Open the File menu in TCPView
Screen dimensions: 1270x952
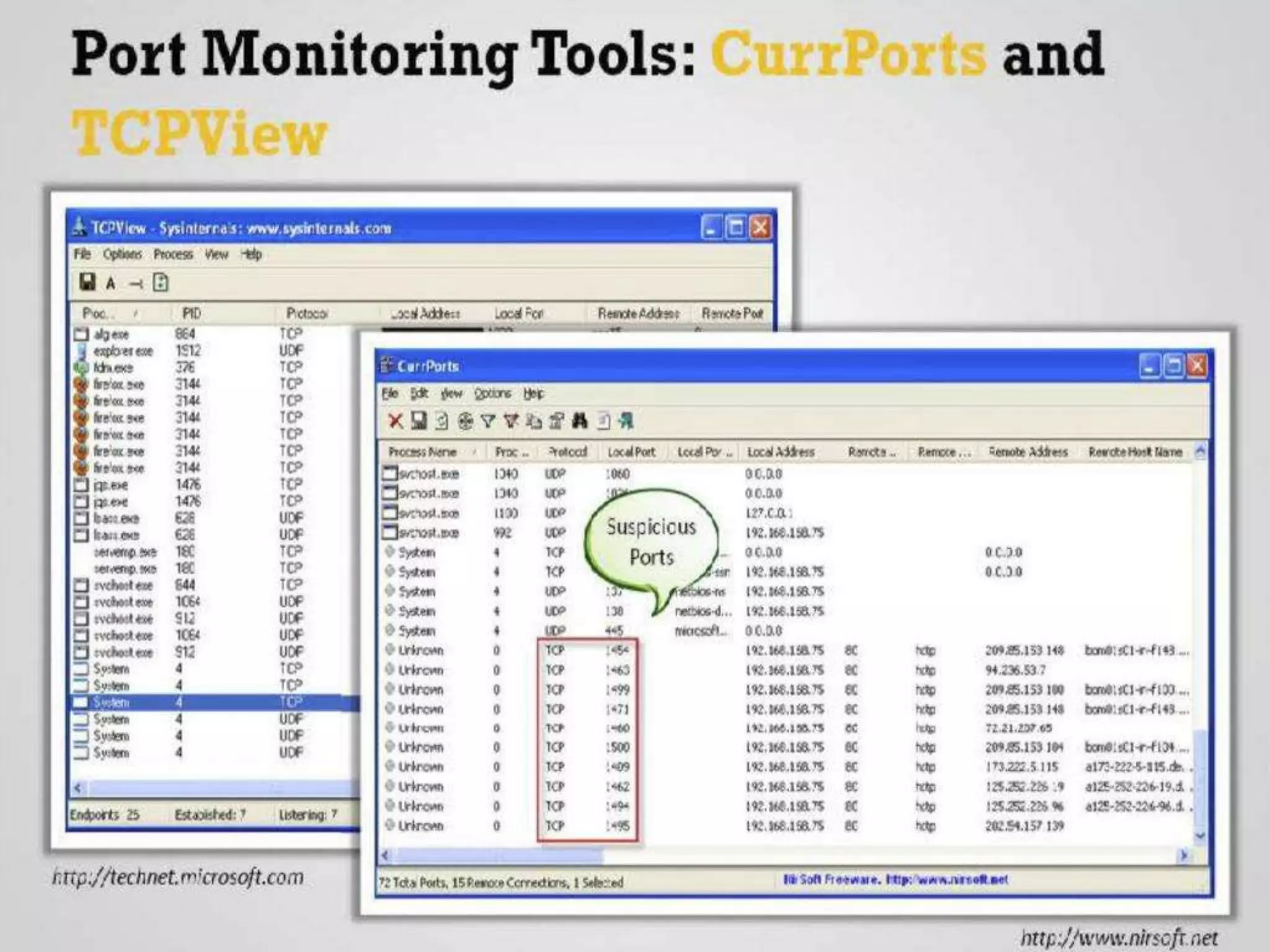(82, 254)
